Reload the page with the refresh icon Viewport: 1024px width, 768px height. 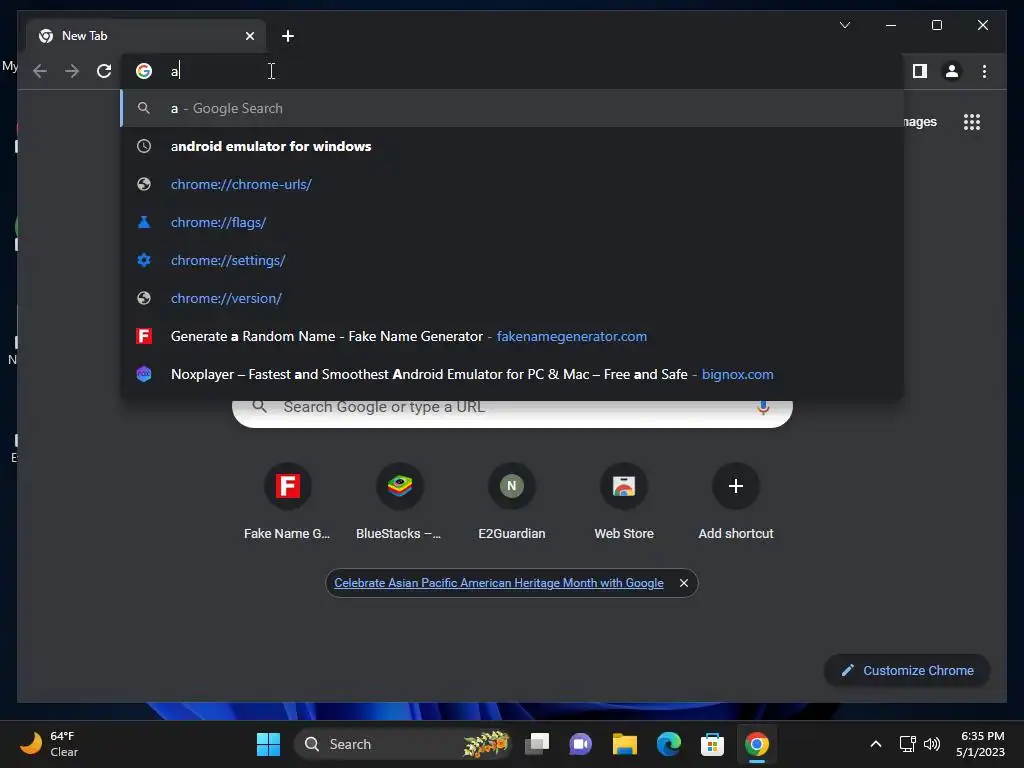104,71
